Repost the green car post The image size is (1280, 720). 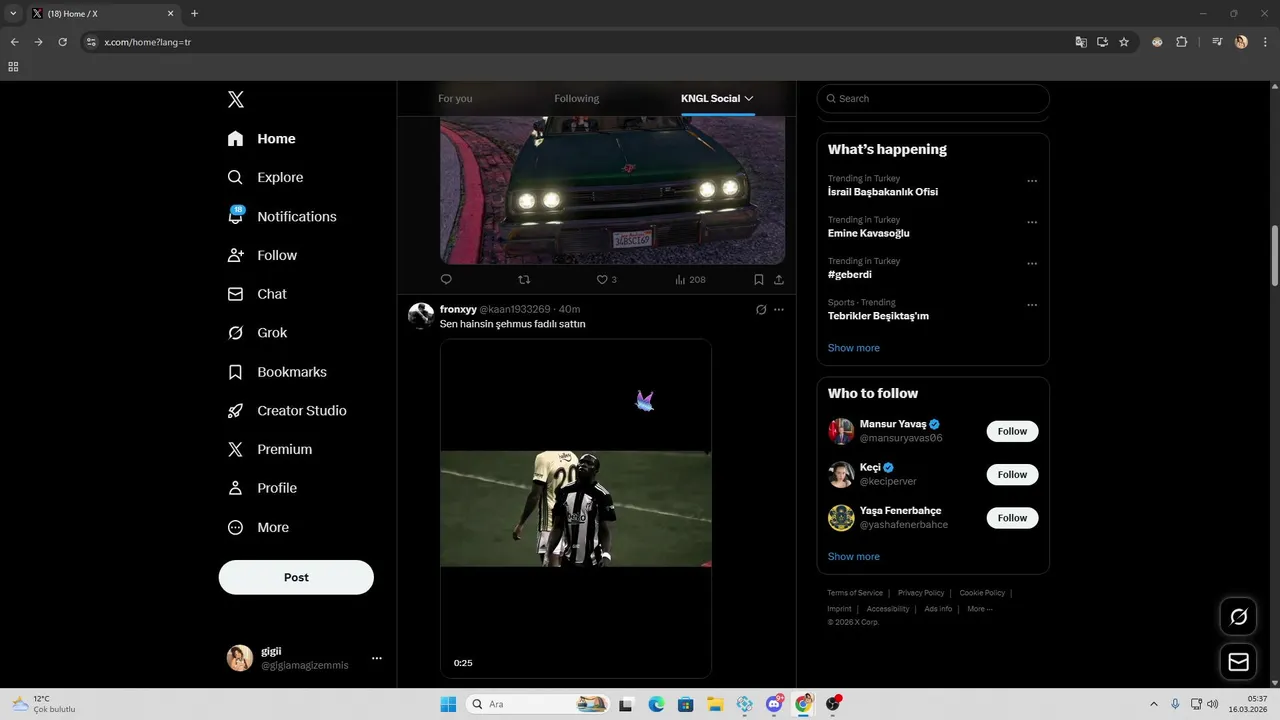(x=524, y=280)
